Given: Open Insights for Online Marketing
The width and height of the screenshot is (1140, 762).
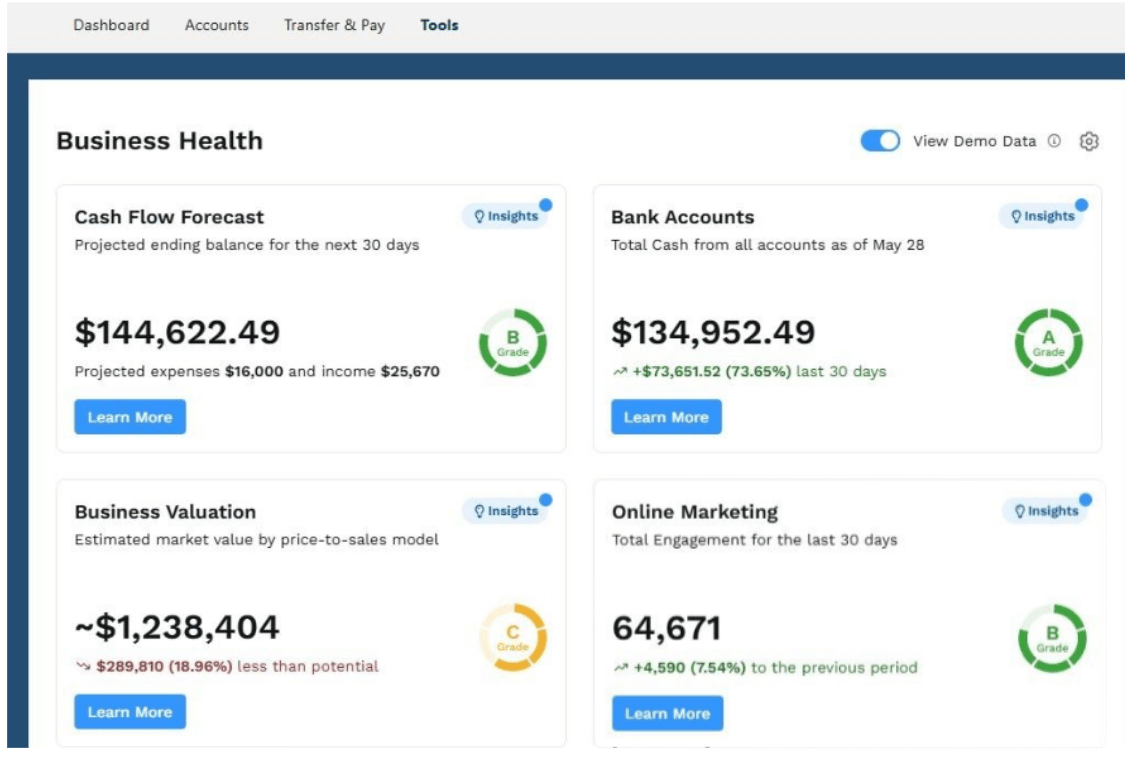Looking at the screenshot, I should click(1046, 511).
